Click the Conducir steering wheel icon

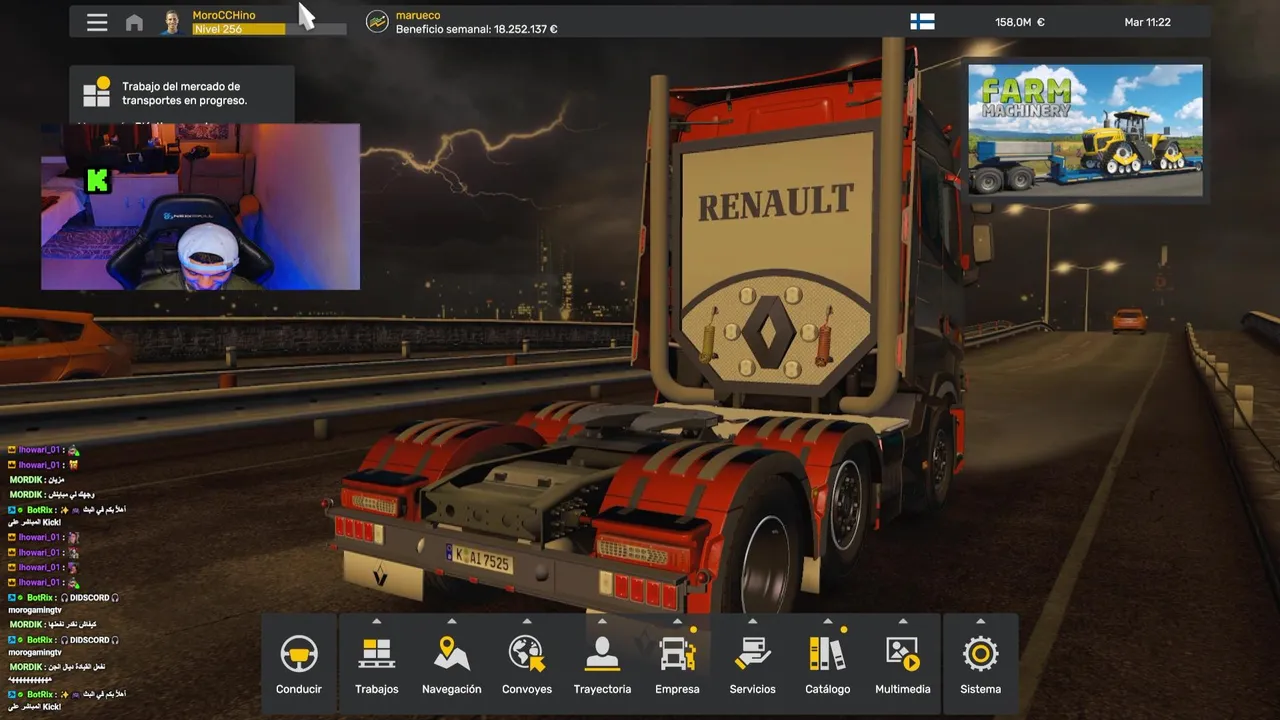click(x=299, y=654)
